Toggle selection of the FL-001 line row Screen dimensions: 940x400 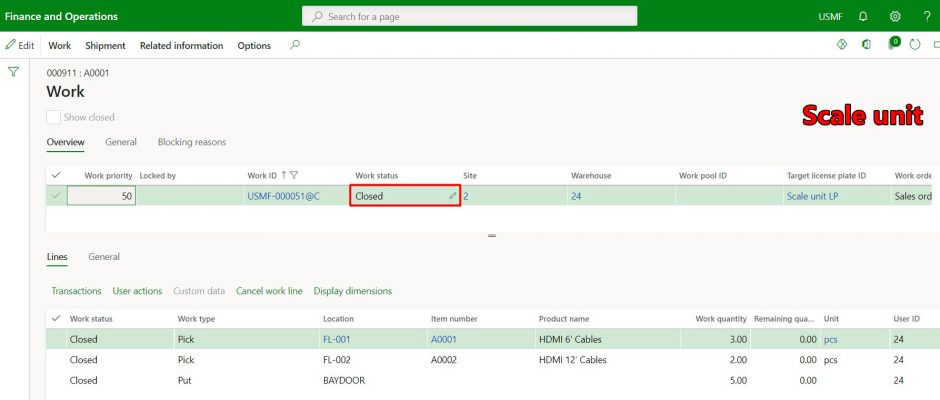(x=56, y=339)
